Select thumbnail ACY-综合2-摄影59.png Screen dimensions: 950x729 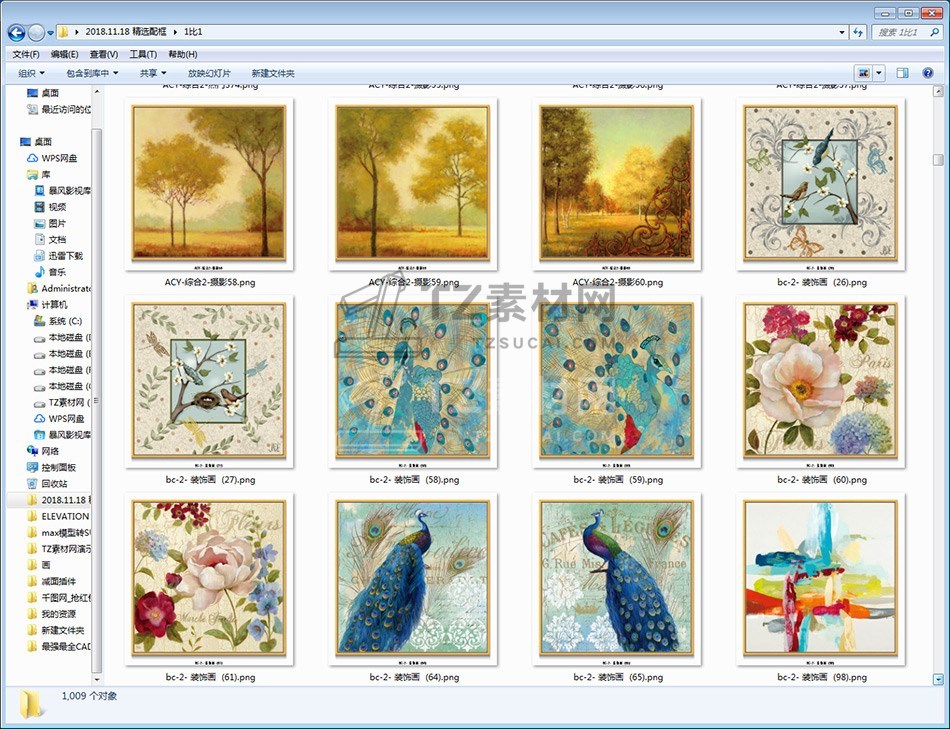click(x=413, y=184)
